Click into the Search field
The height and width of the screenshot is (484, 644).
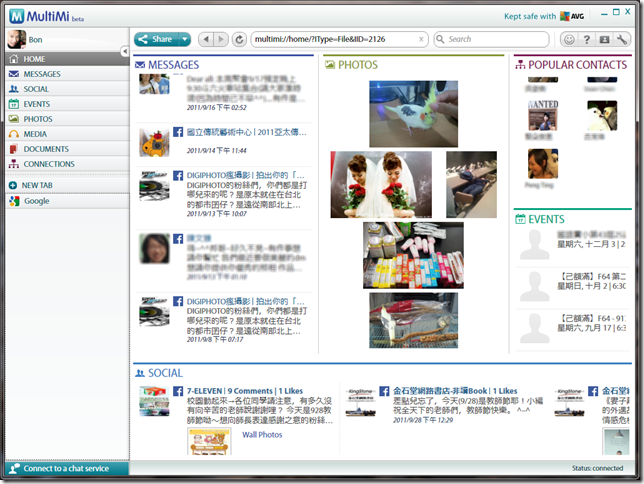coord(495,40)
